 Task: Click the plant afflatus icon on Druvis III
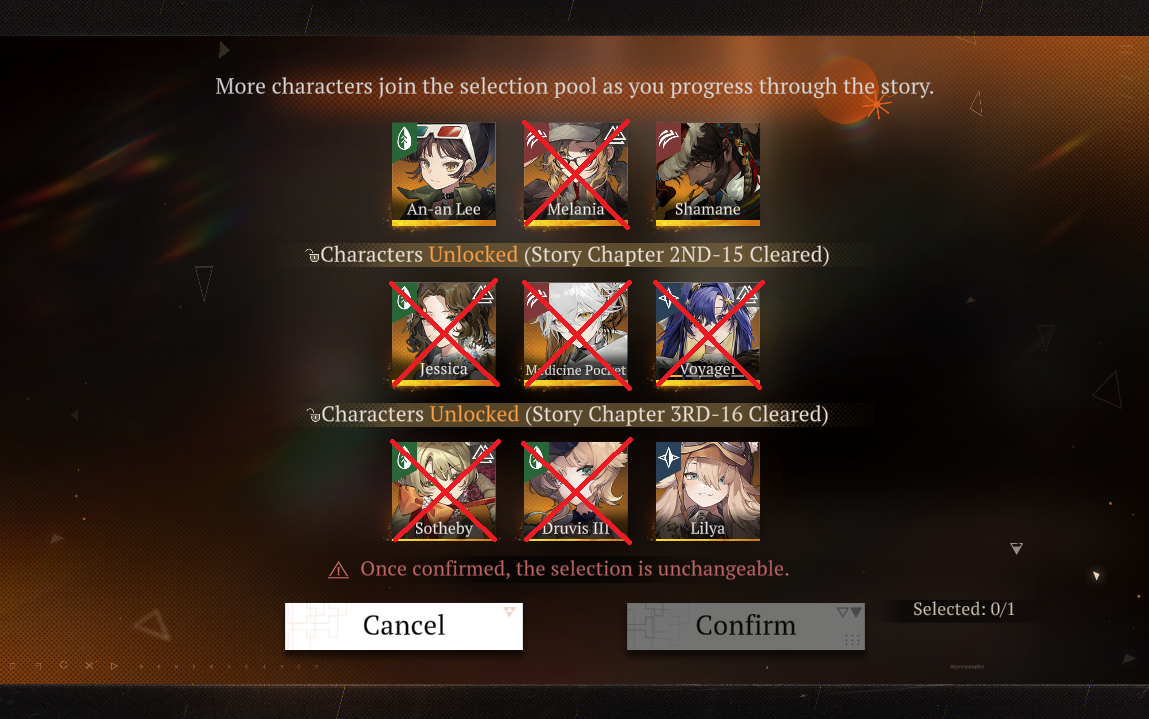536,458
